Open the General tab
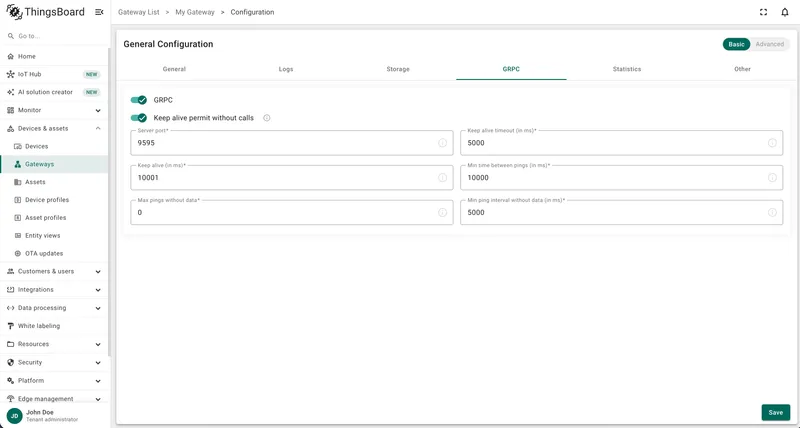The height and width of the screenshot is (428, 800). [174, 69]
